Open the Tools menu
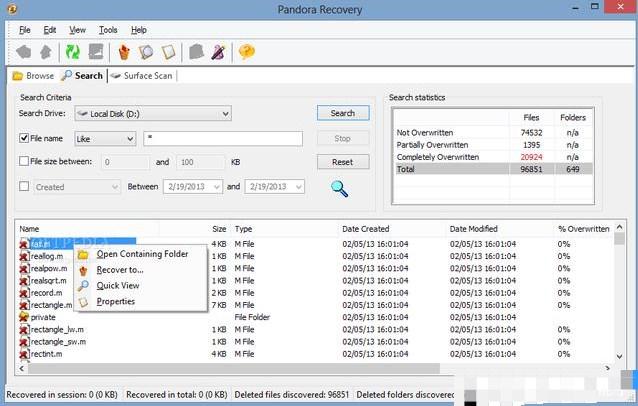The height and width of the screenshot is (406, 638). point(108,30)
